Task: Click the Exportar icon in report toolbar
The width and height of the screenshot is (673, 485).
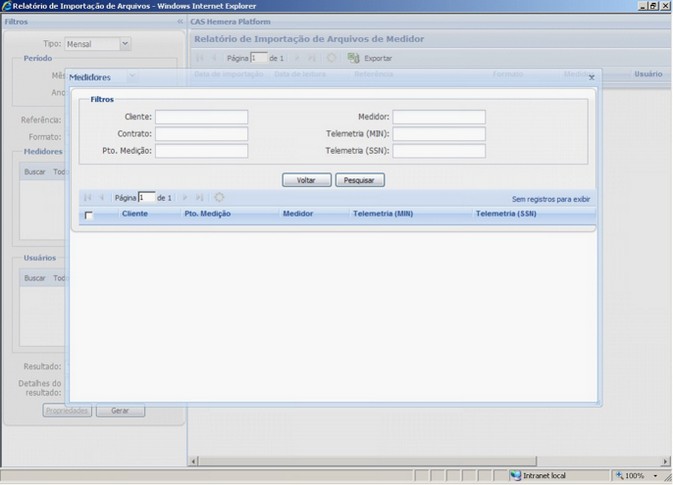Action: pyautogui.click(x=353, y=58)
